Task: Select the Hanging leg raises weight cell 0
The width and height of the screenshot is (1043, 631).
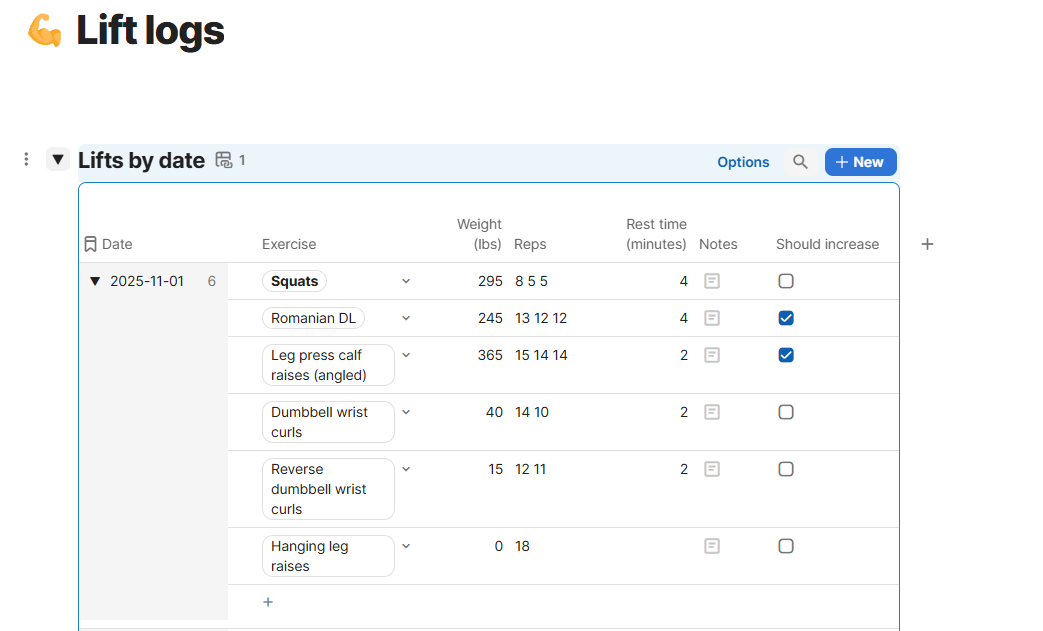Action: (499, 547)
